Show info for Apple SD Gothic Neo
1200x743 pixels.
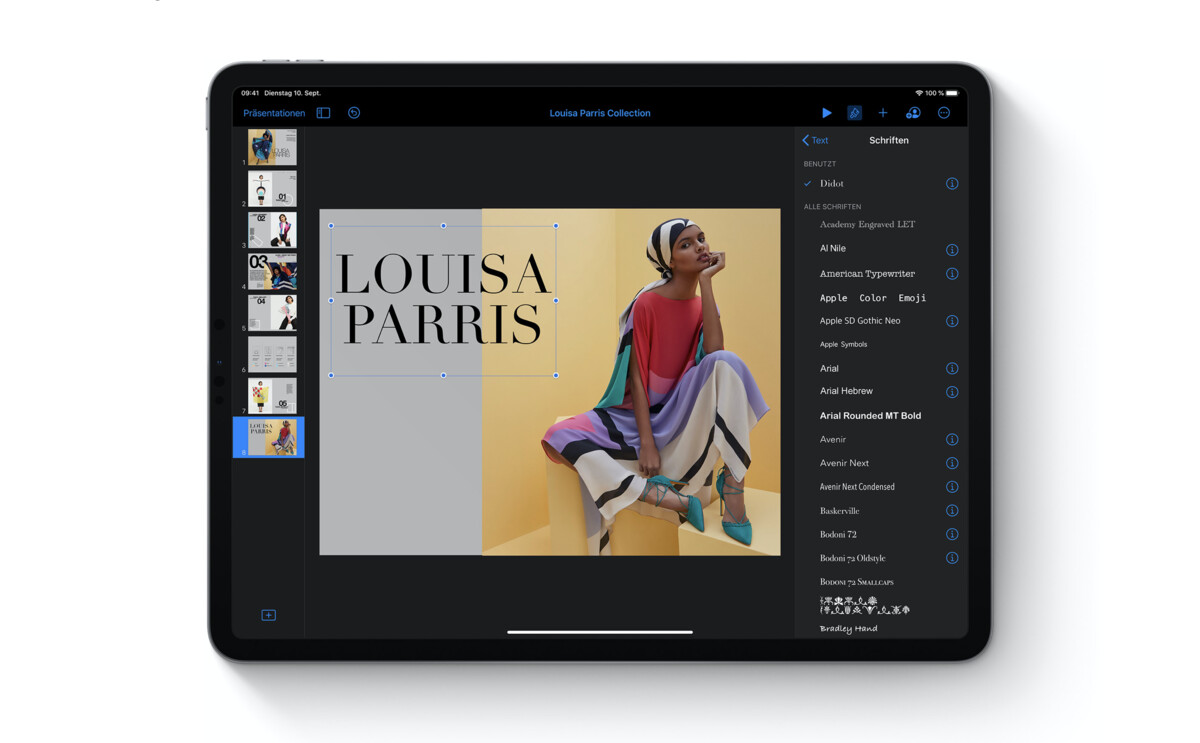[x=952, y=321]
